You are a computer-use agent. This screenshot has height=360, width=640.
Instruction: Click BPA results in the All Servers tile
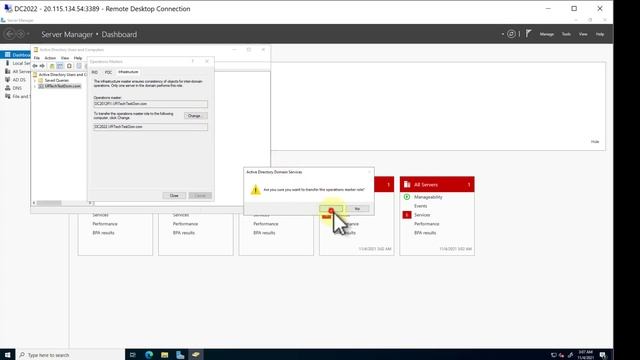tap(425, 233)
